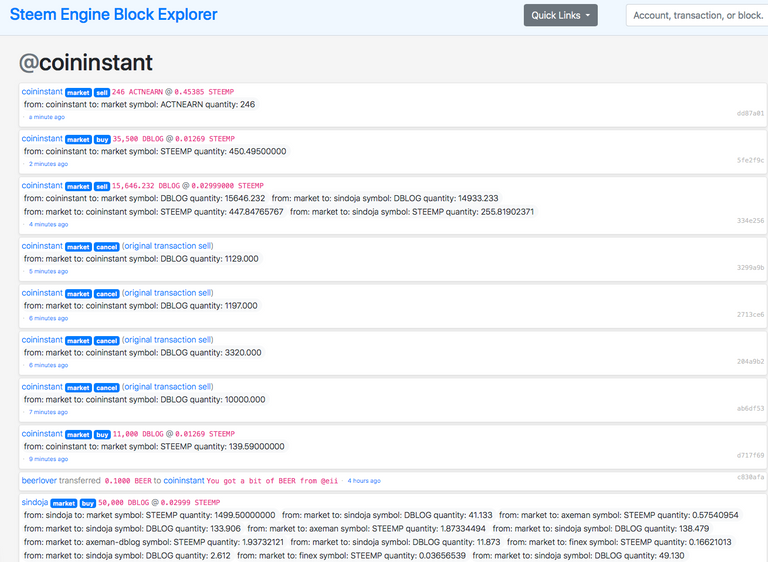Open transaction hash 5fe2f9c
Screen dimensions: 768x562
750,160
